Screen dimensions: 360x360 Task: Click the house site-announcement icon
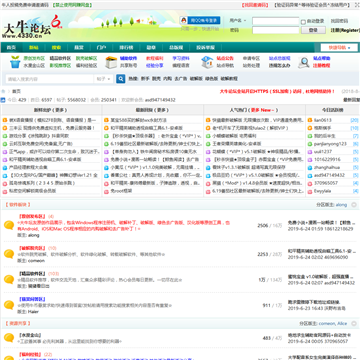tap(207, 62)
